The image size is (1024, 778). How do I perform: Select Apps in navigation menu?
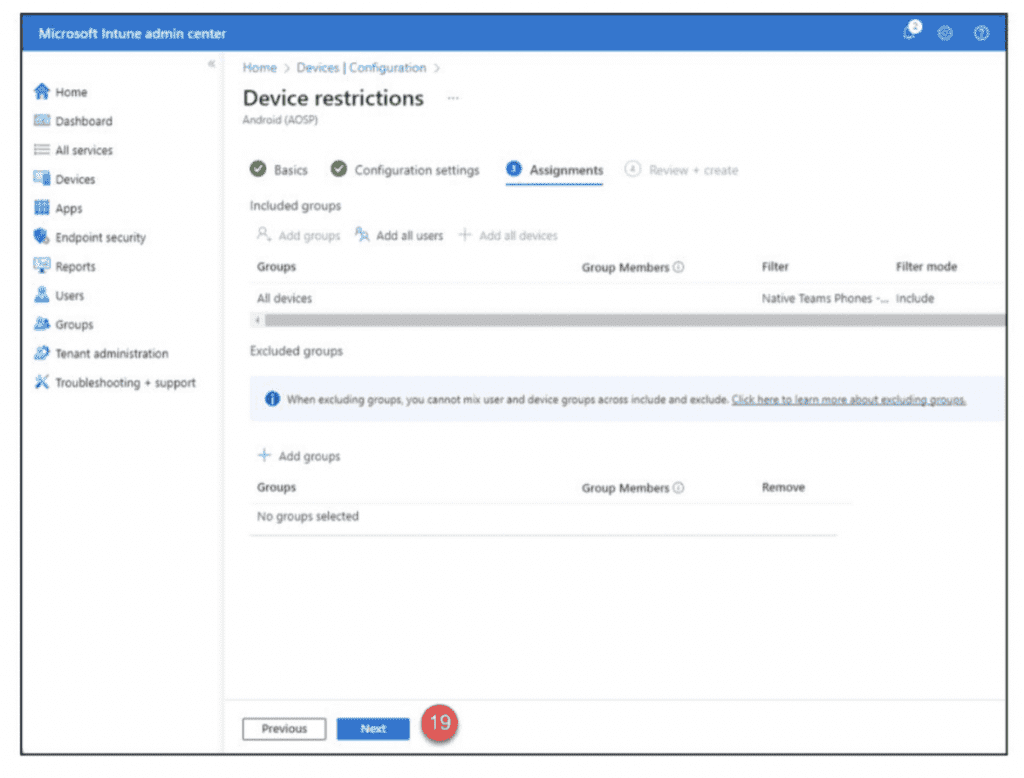pyautogui.click(x=69, y=208)
